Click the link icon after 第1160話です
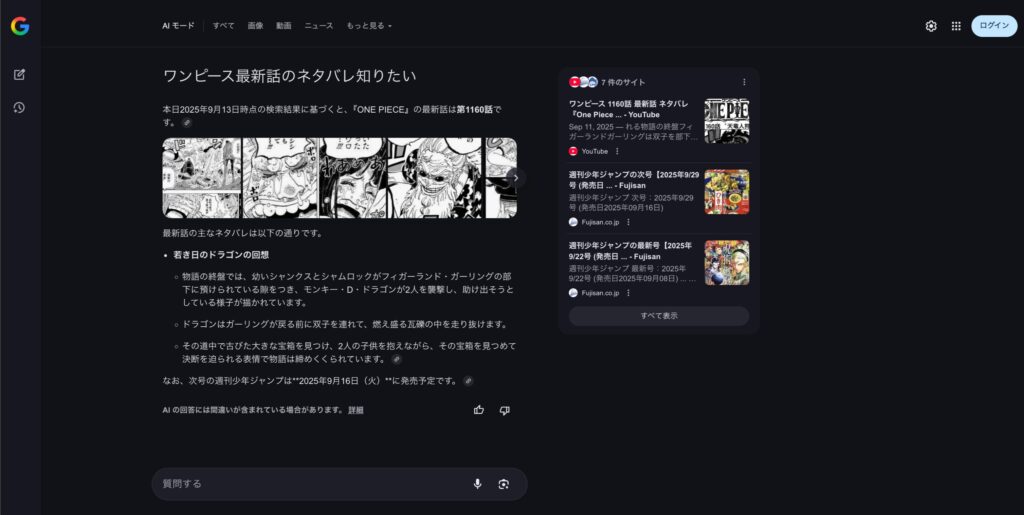Viewport: 1024px width, 515px height. pos(186,122)
